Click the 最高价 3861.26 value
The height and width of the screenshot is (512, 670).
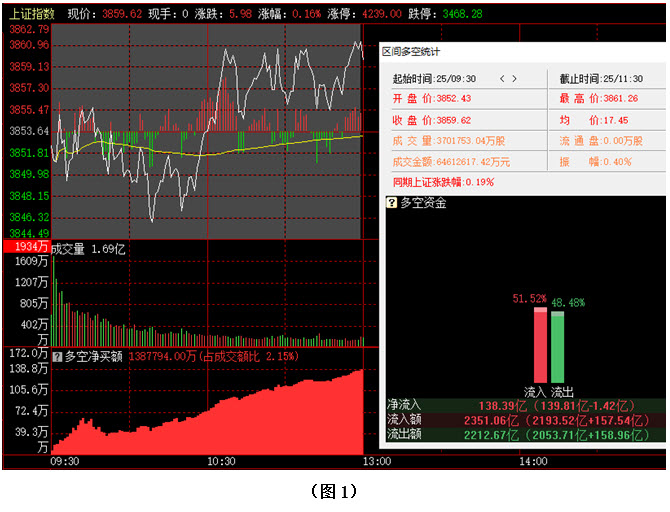(x=620, y=98)
